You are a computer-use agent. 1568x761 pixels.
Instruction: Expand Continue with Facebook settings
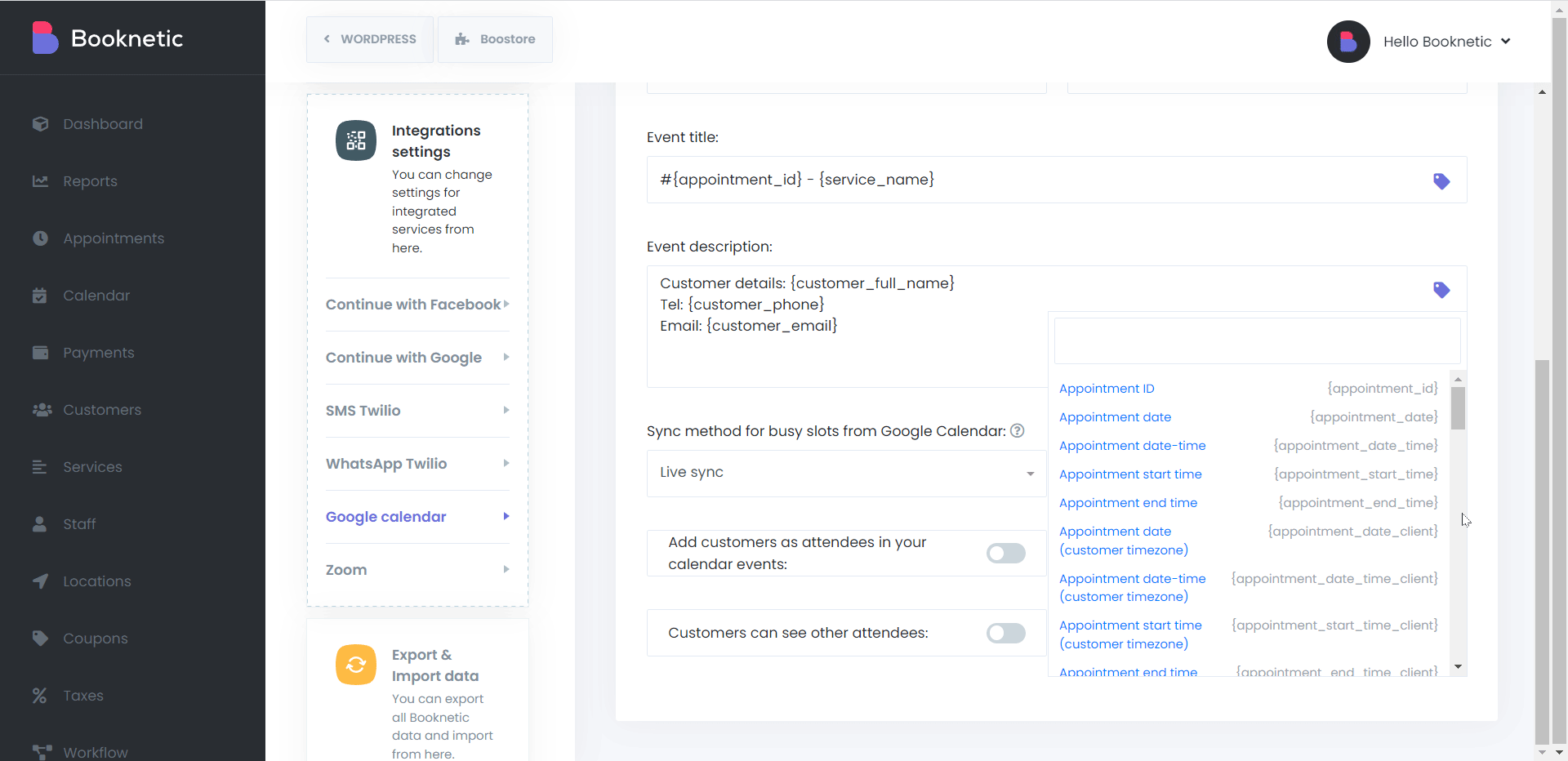coord(417,305)
